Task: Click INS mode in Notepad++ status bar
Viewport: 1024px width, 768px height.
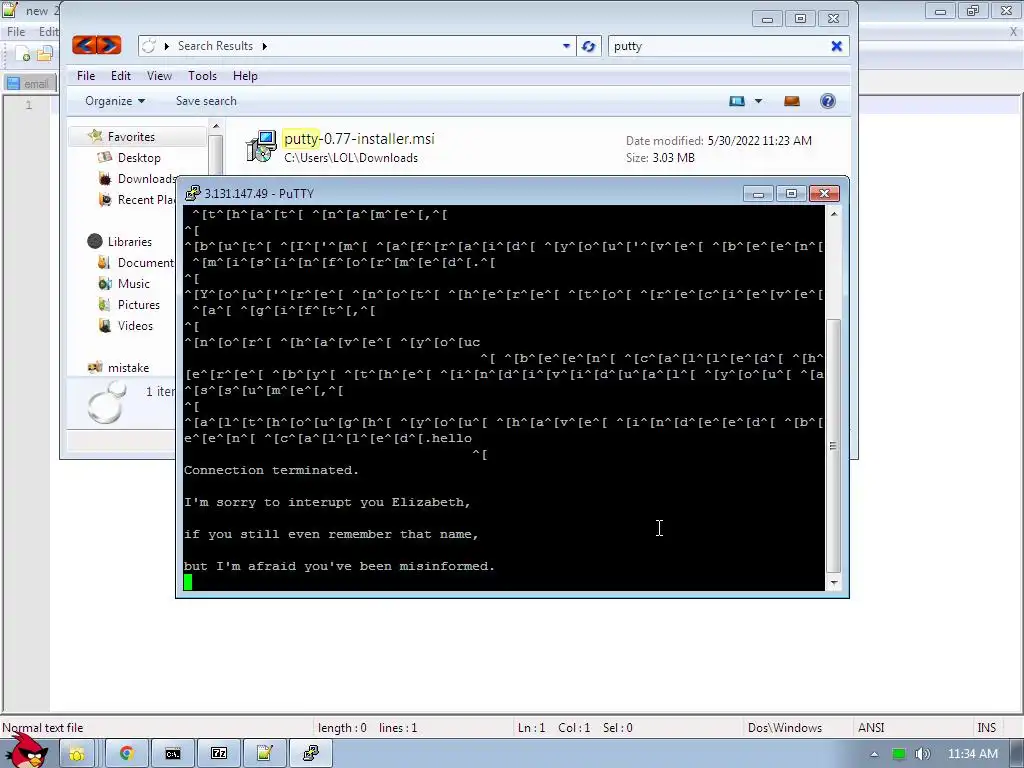Action: click(x=986, y=728)
